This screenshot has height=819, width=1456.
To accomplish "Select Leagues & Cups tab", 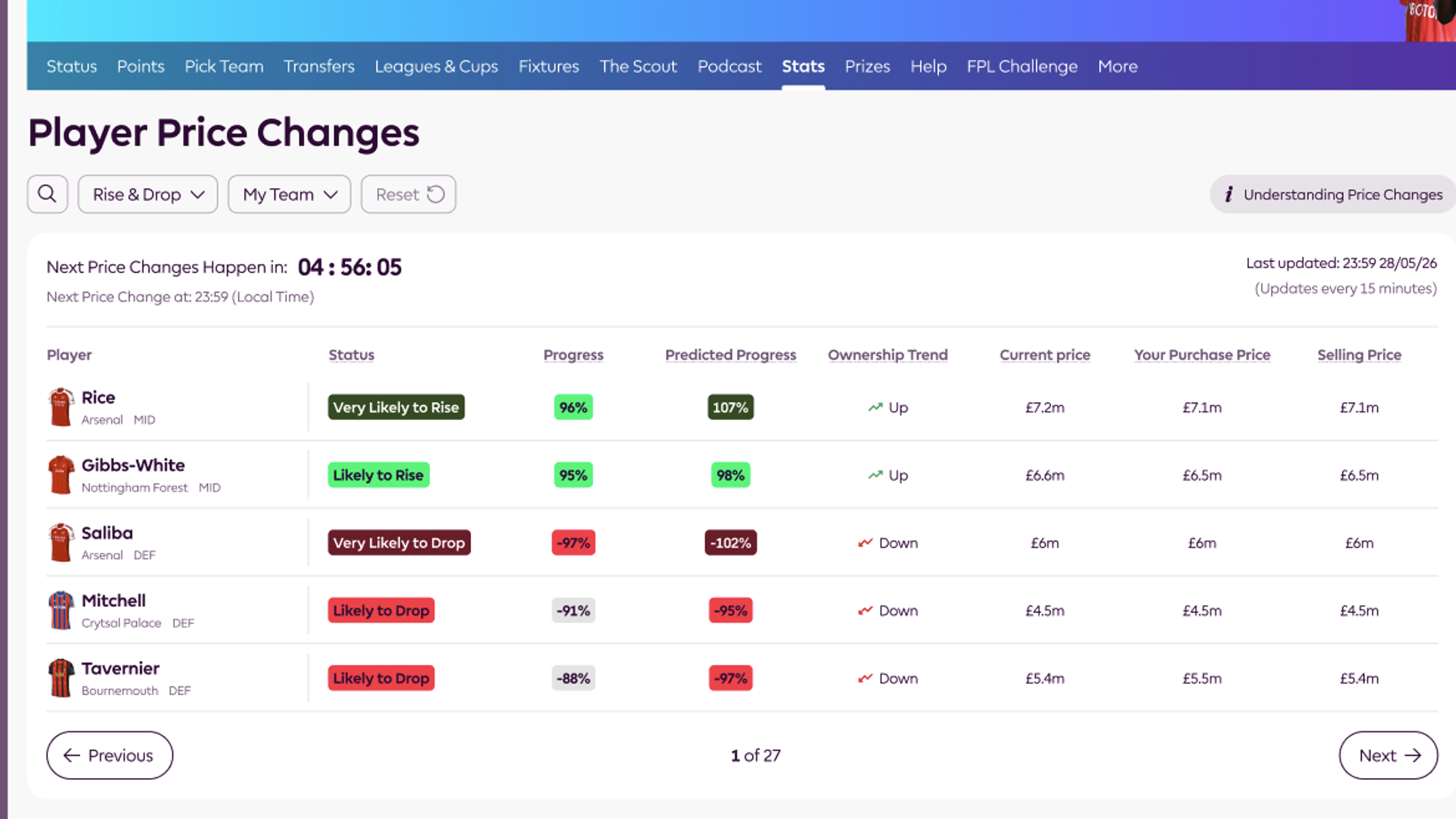I will click(x=437, y=66).
